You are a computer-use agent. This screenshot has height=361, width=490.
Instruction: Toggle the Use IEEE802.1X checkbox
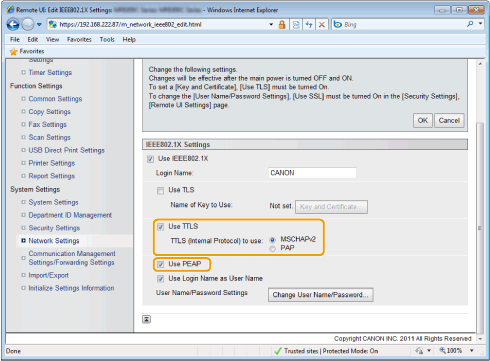coord(150,159)
